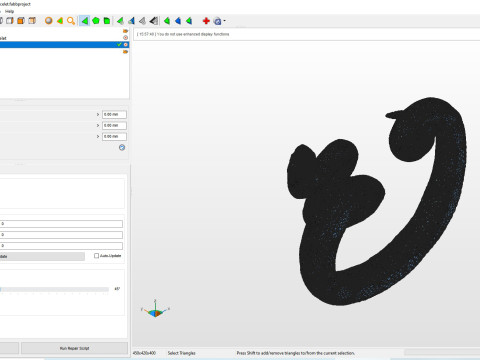Click the first '0' value field
This screenshot has height=360, width=480.
click(x=61, y=224)
